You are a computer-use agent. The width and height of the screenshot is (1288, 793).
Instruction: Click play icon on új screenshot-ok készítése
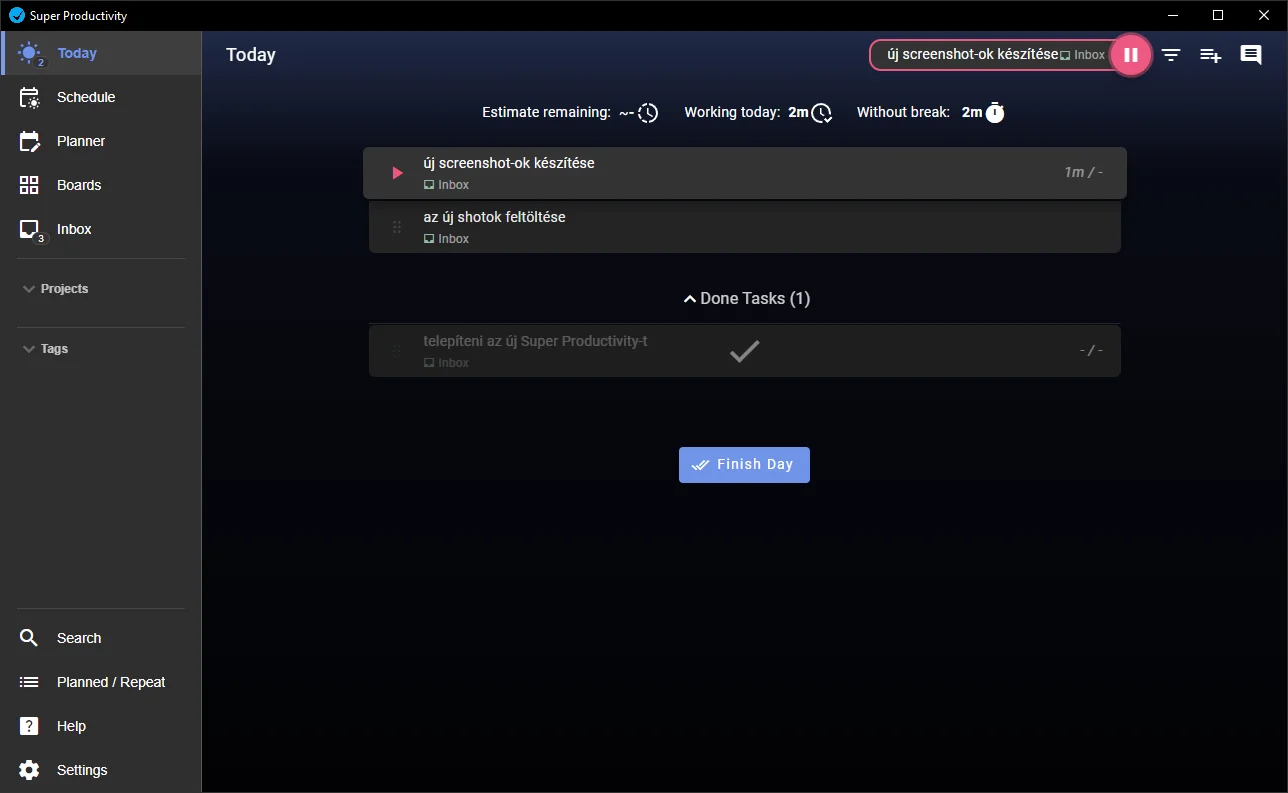397,173
